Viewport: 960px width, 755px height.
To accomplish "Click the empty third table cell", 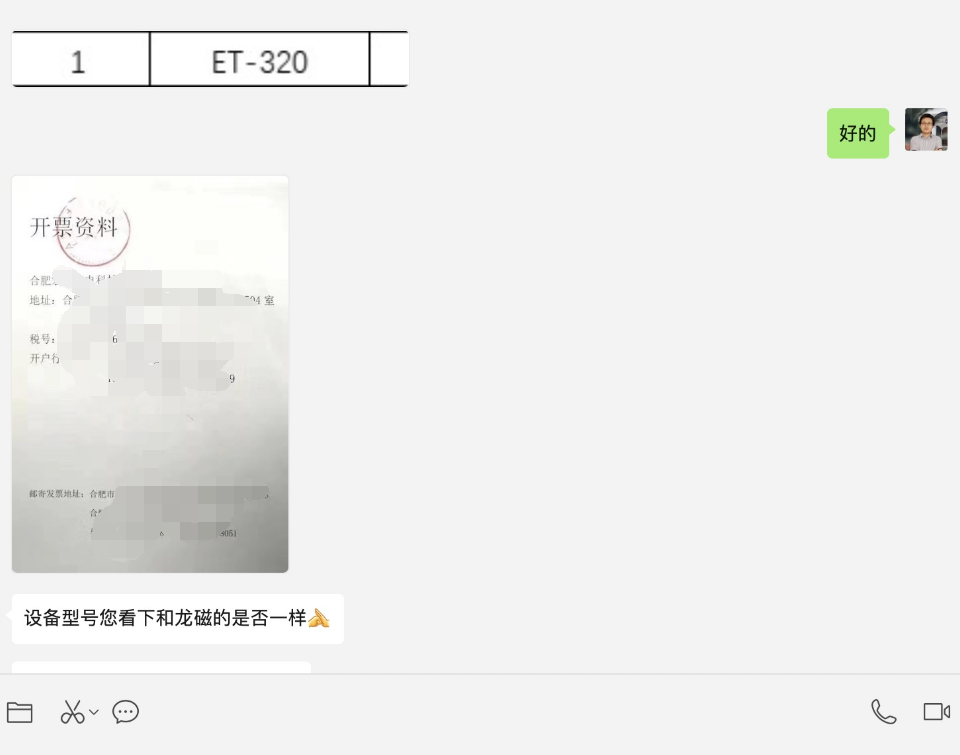I will [389, 59].
